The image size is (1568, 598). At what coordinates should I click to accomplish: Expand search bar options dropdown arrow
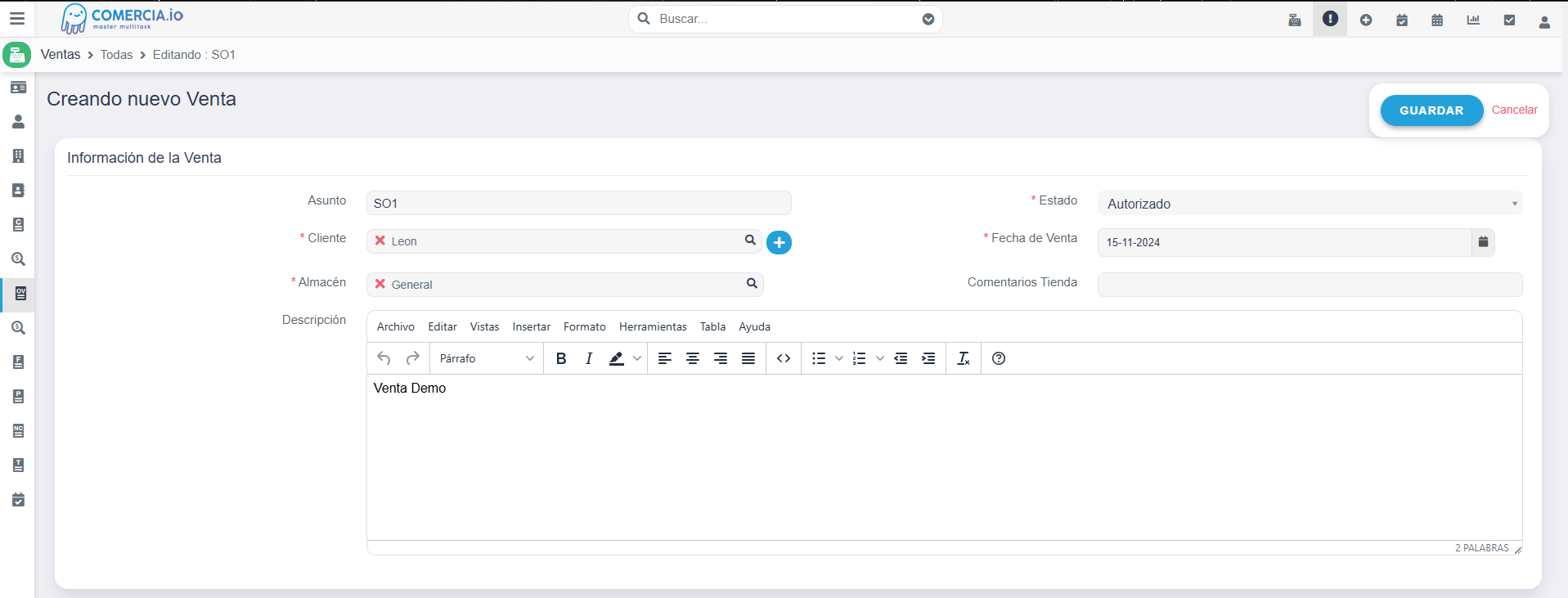pyautogui.click(x=928, y=19)
